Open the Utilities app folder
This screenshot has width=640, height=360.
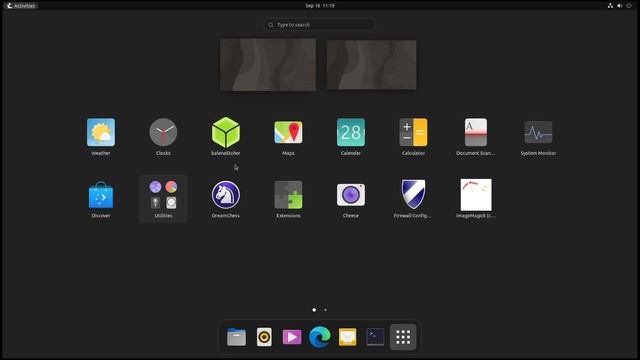tap(163, 199)
